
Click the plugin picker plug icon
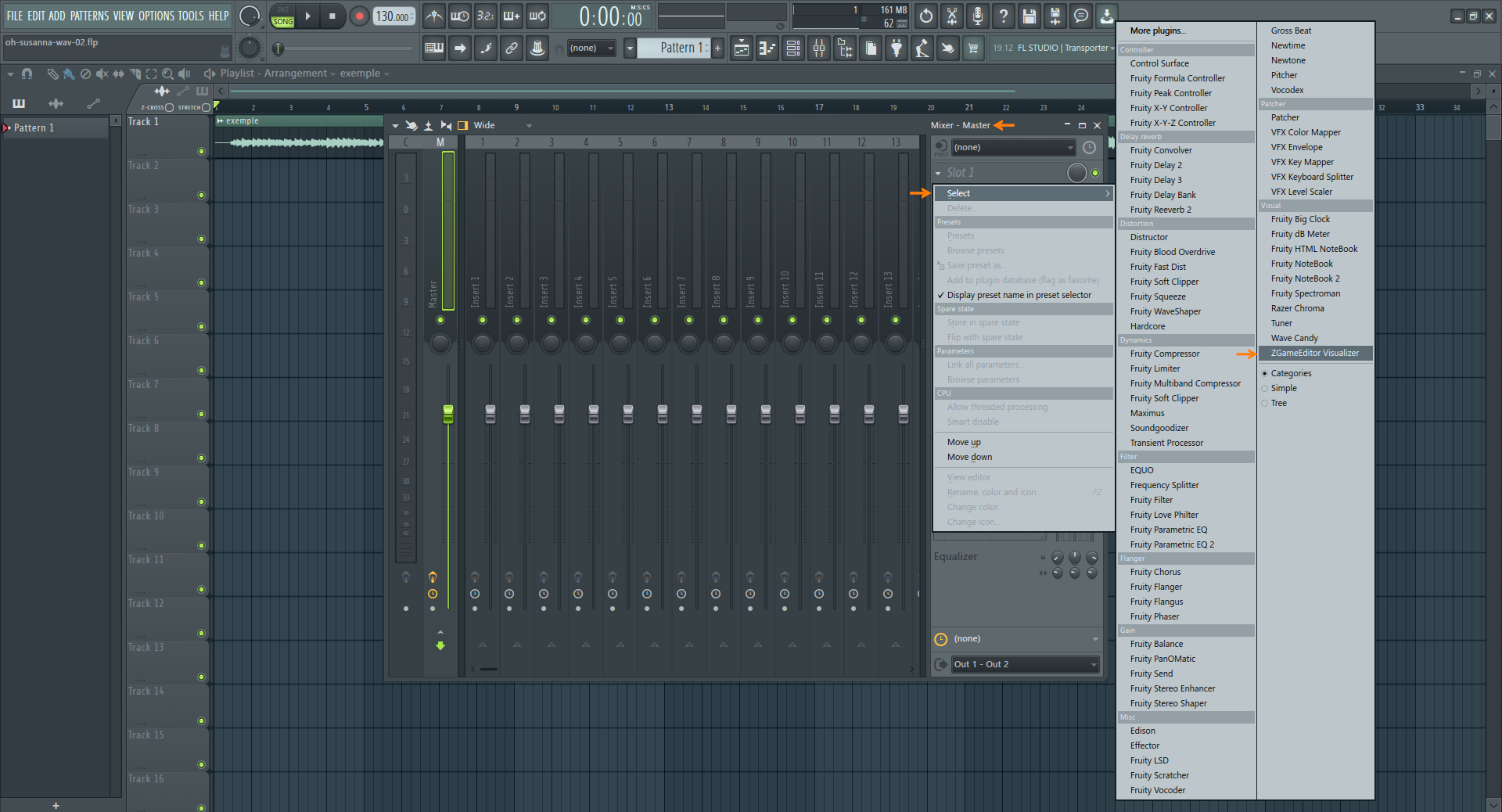pyautogui.click(x=897, y=49)
